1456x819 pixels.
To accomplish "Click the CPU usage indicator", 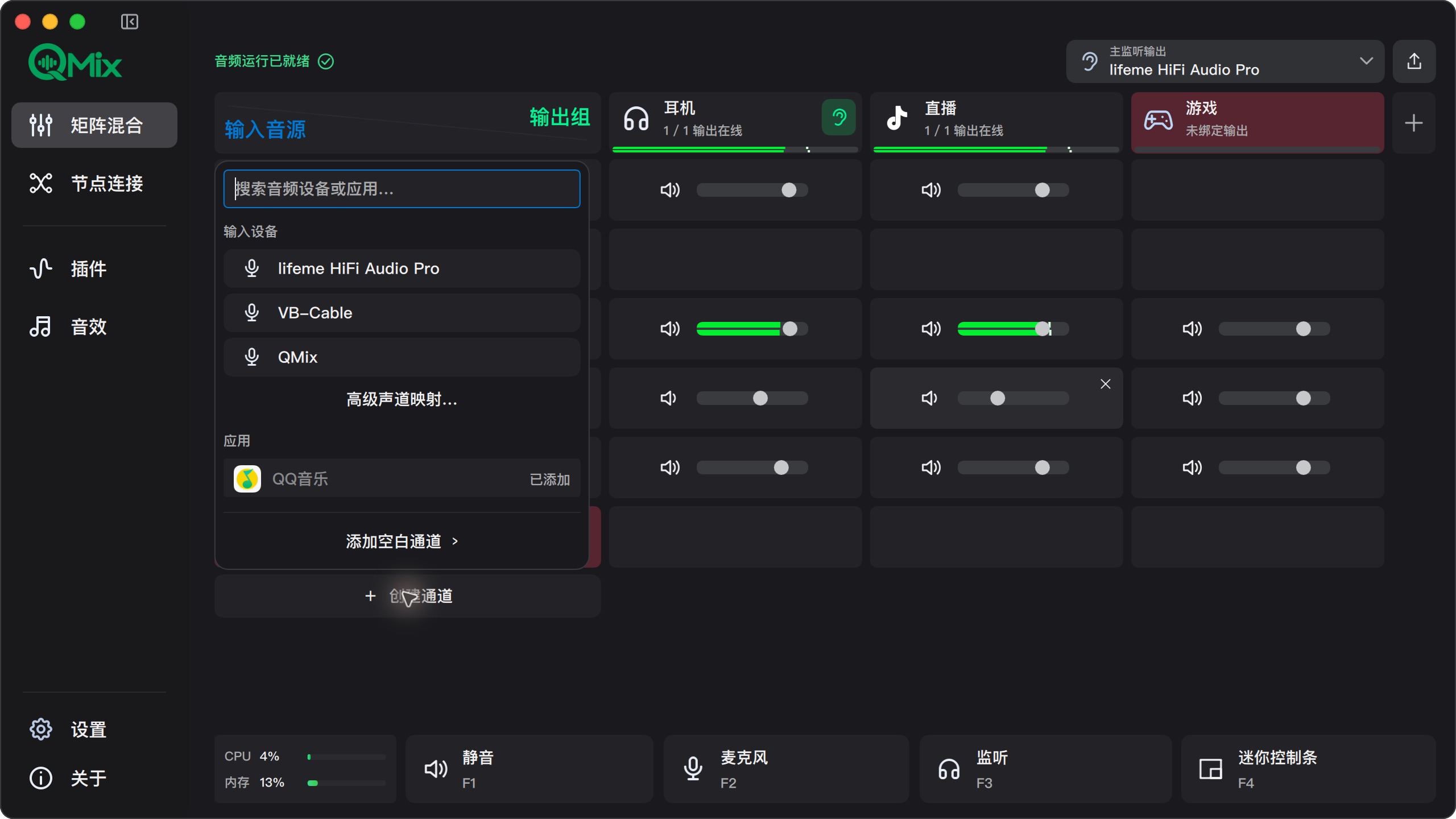I will (x=305, y=756).
